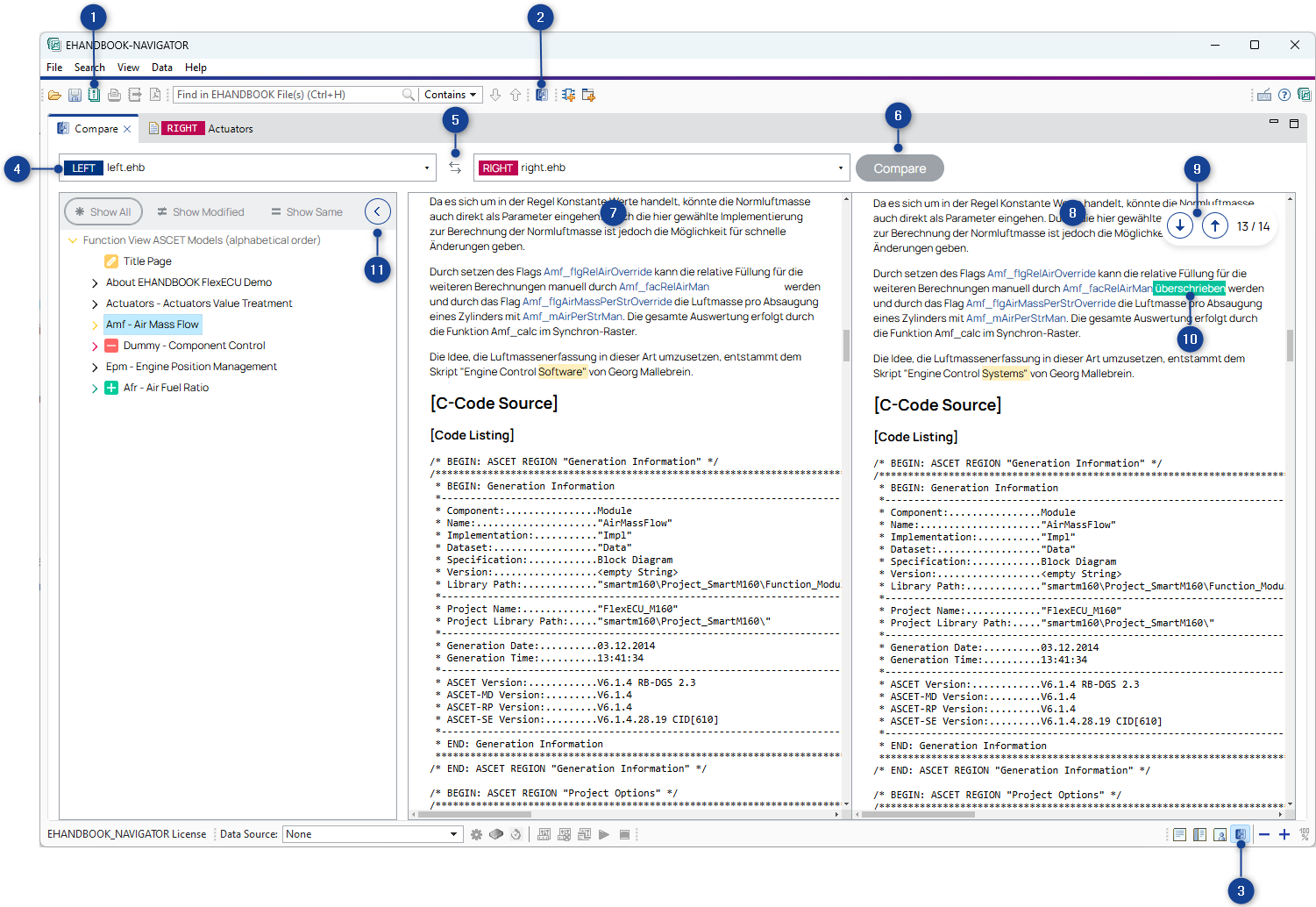Open the Data Source dropdown
Screen dimensions: 1316x907
click(373, 834)
